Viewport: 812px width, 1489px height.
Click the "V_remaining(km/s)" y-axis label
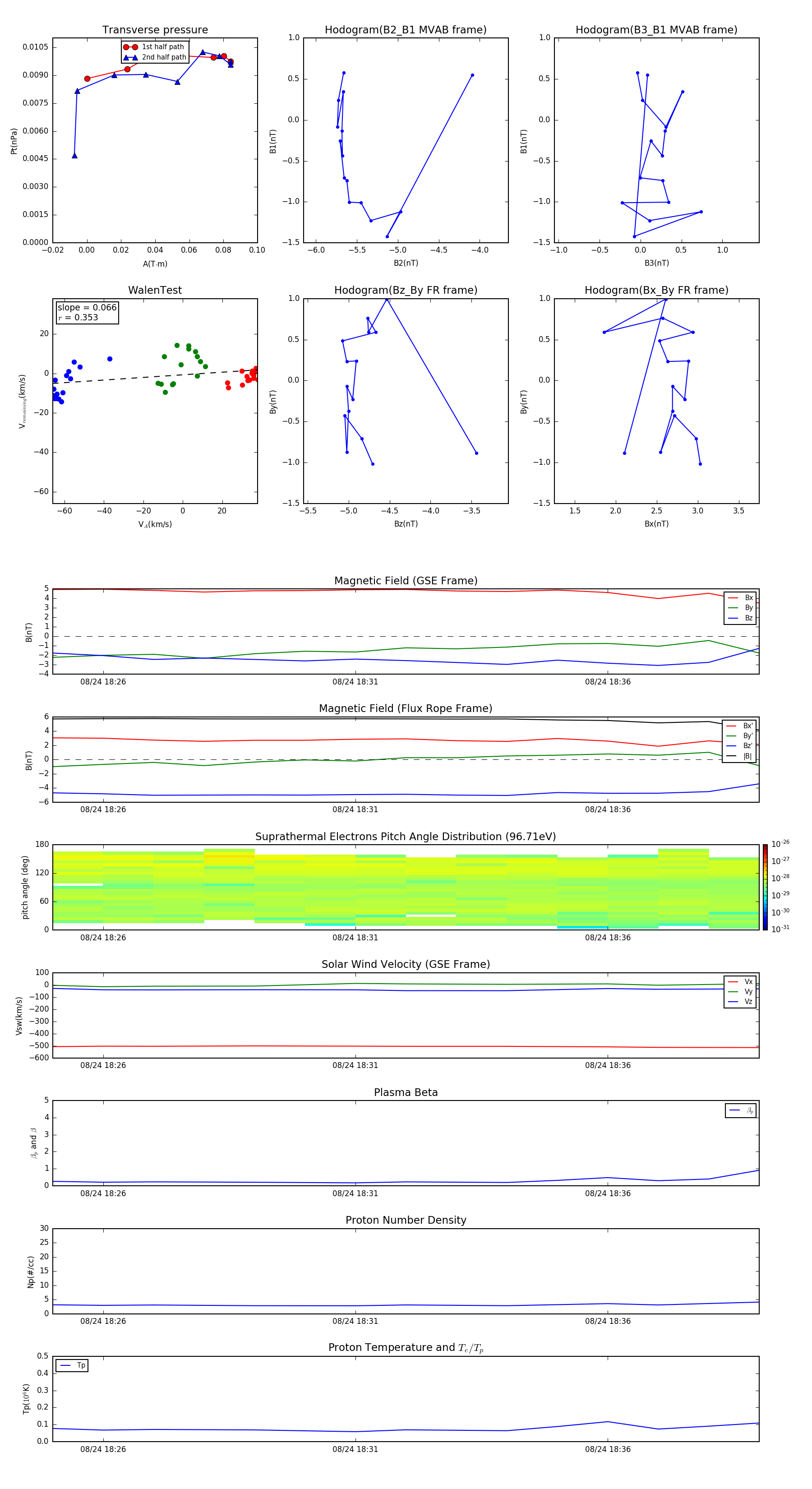[22, 401]
